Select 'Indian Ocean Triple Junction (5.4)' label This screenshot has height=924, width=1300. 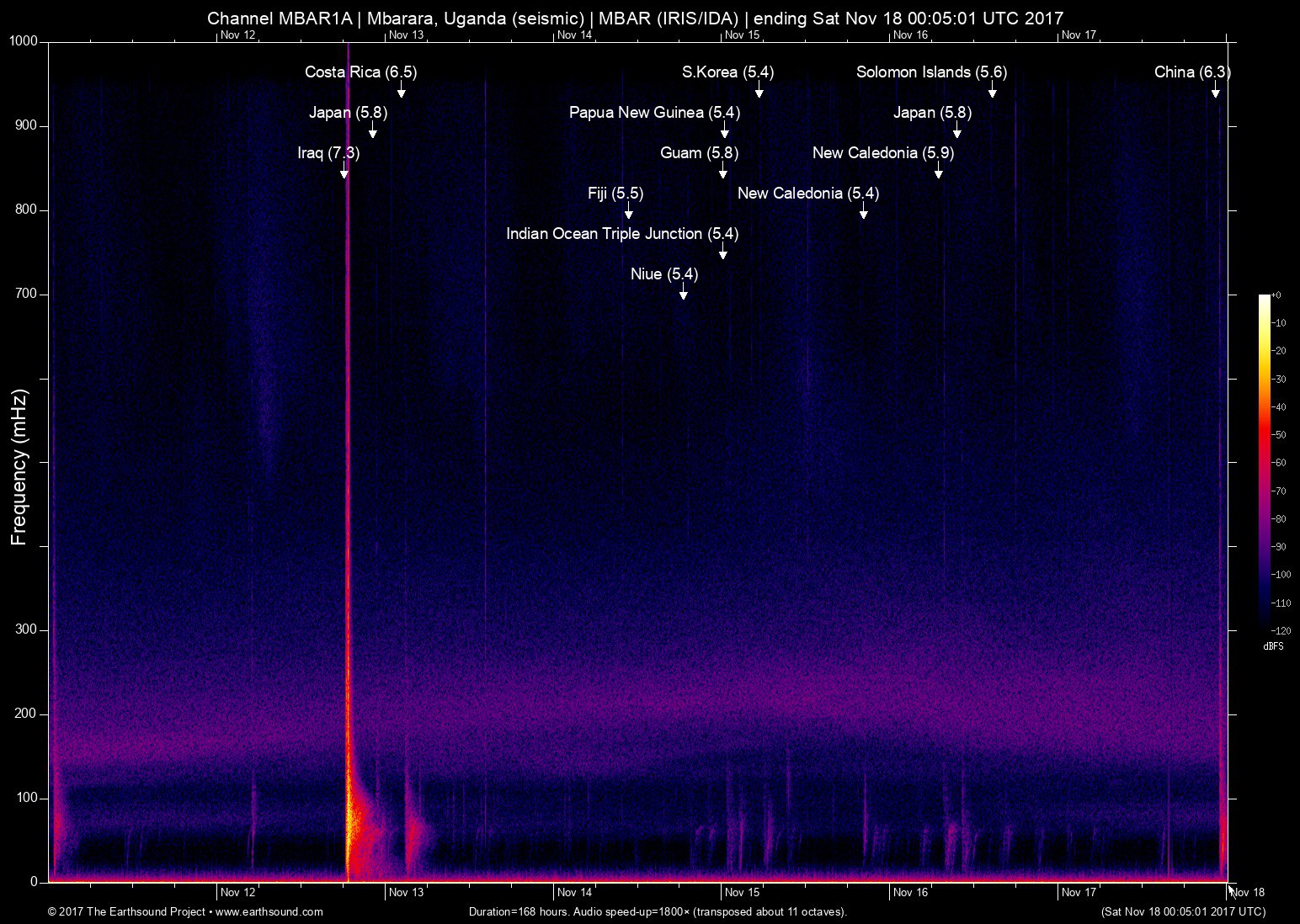pos(622,233)
